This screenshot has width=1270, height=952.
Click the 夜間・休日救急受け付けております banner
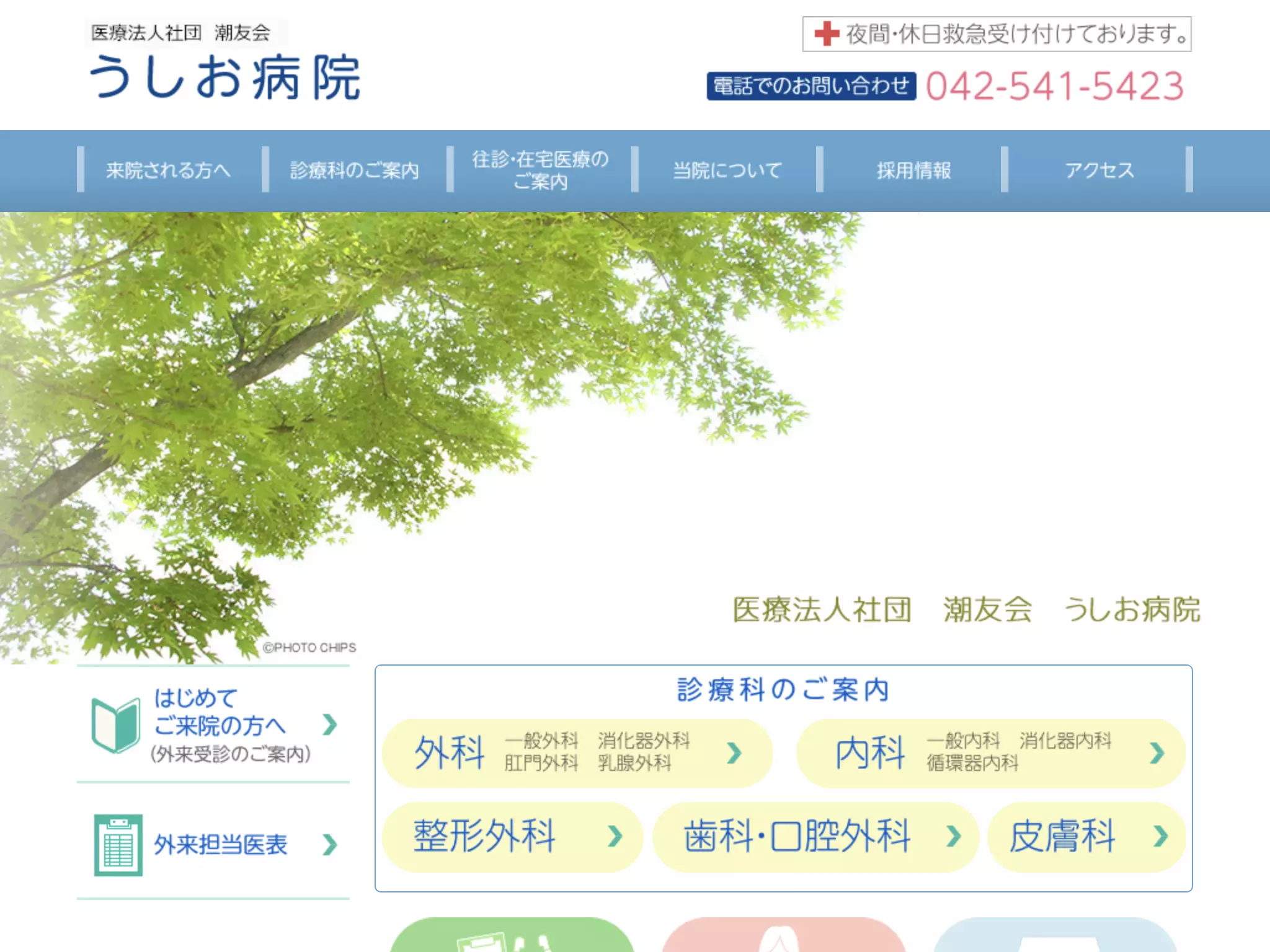click(x=997, y=34)
